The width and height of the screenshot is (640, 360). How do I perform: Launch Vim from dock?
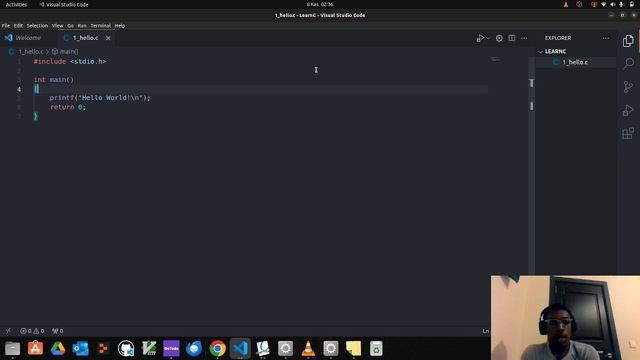(149, 349)
